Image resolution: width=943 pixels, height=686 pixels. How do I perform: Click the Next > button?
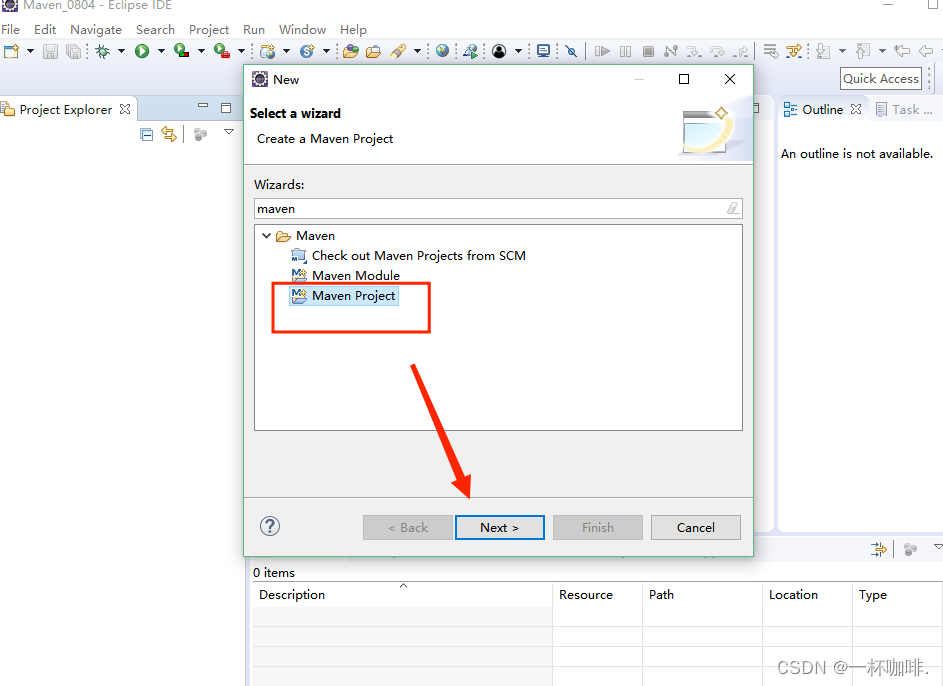[500, 527]
